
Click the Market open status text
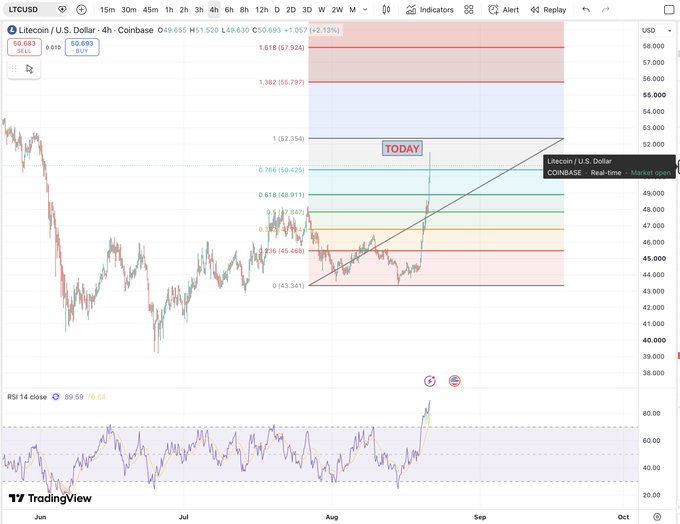point(651,173)
